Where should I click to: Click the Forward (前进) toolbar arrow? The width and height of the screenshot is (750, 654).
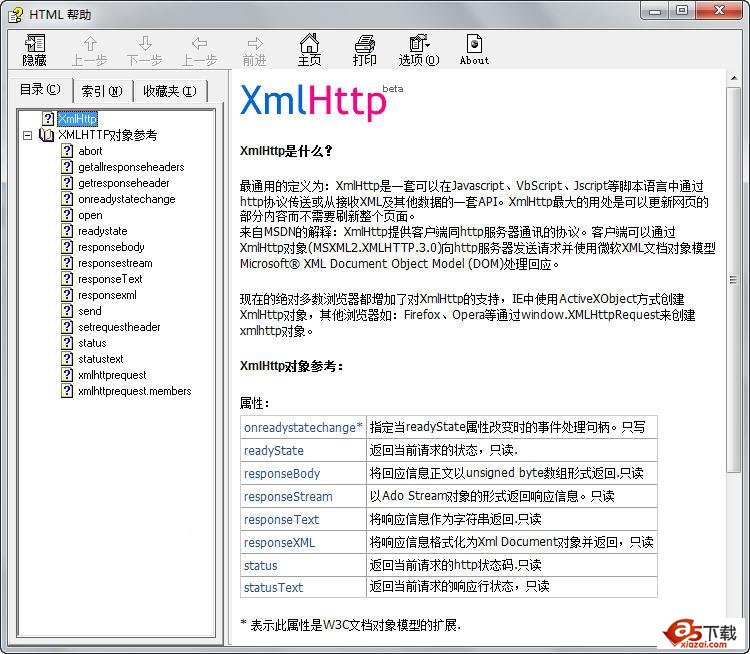[254, 50]
